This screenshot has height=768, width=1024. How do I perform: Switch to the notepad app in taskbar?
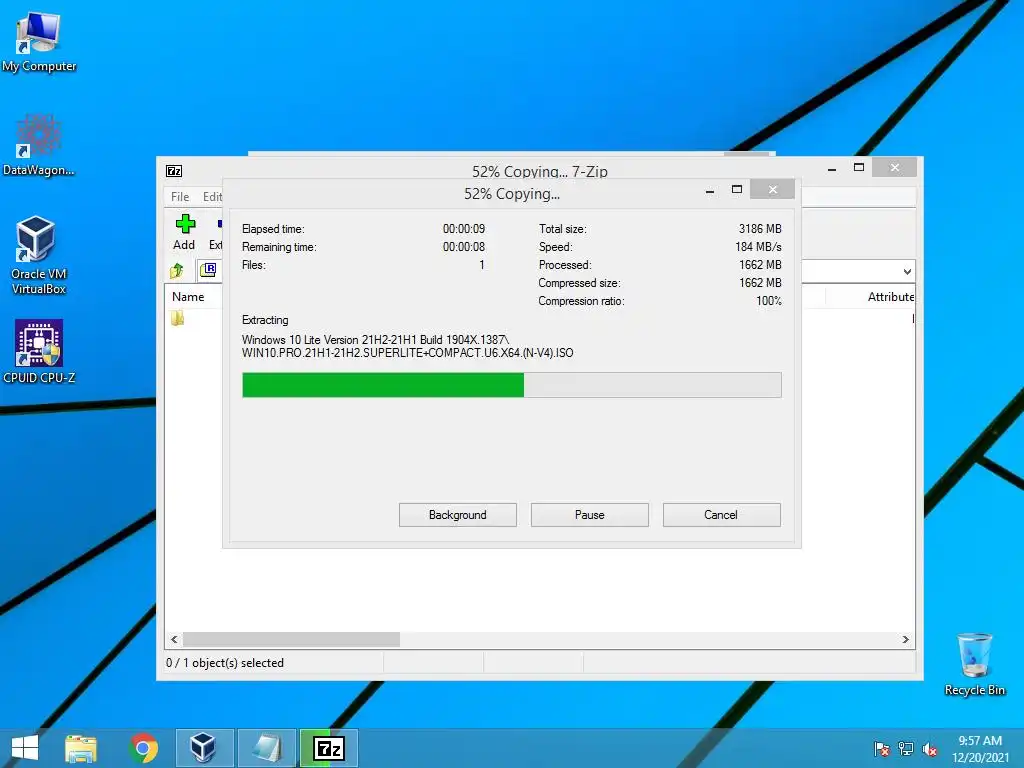point(266,748)
